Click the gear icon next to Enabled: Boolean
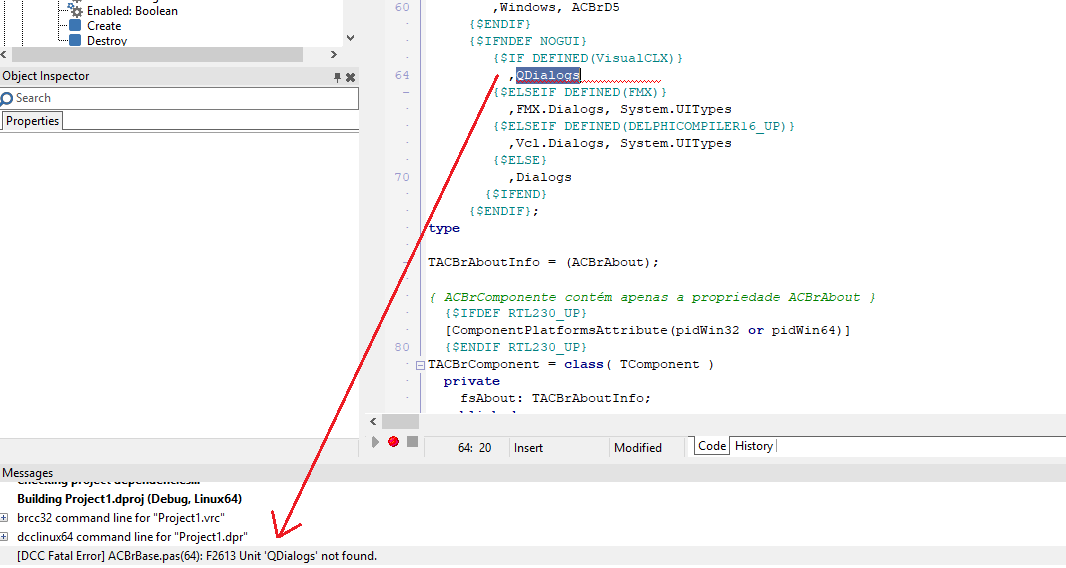The height and width of the screenshot is (568, 1066). (x=75, y=10)
